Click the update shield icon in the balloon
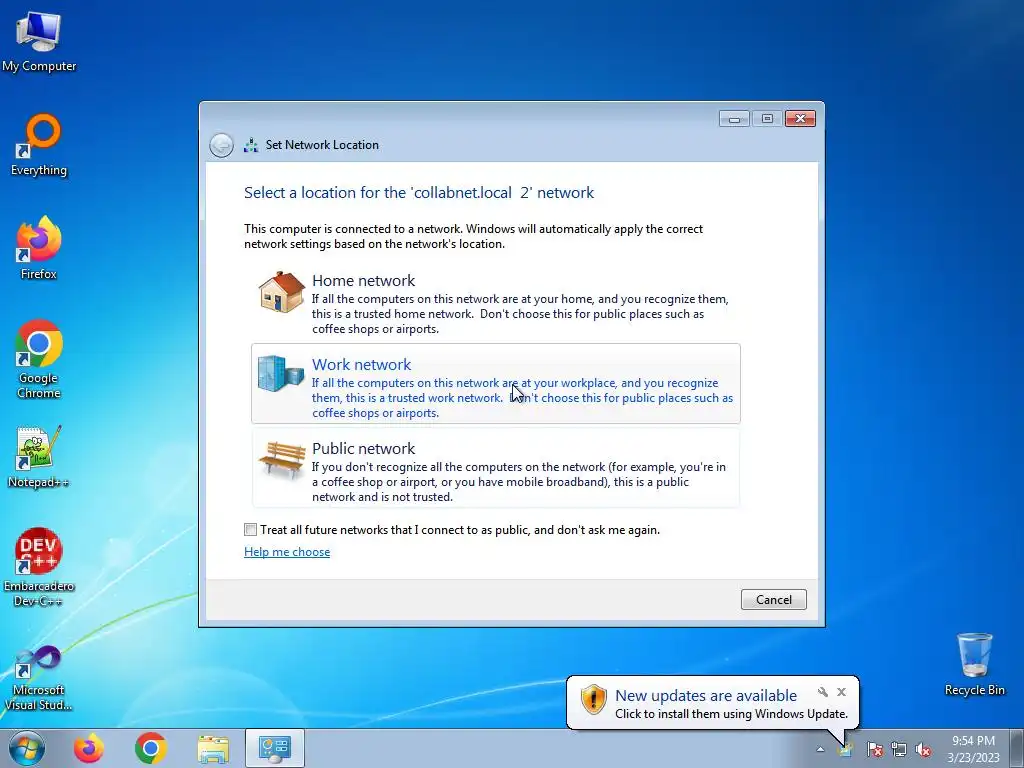Image resolution: width=1024 pixels, height=768 pixels. coord(593,699)
